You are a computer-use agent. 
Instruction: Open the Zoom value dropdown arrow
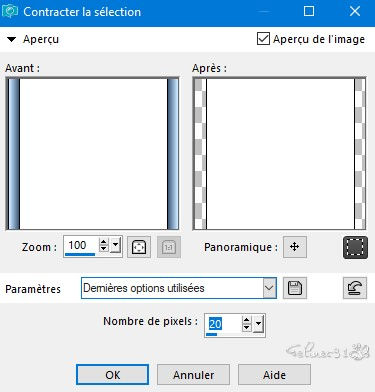(116, 246)
